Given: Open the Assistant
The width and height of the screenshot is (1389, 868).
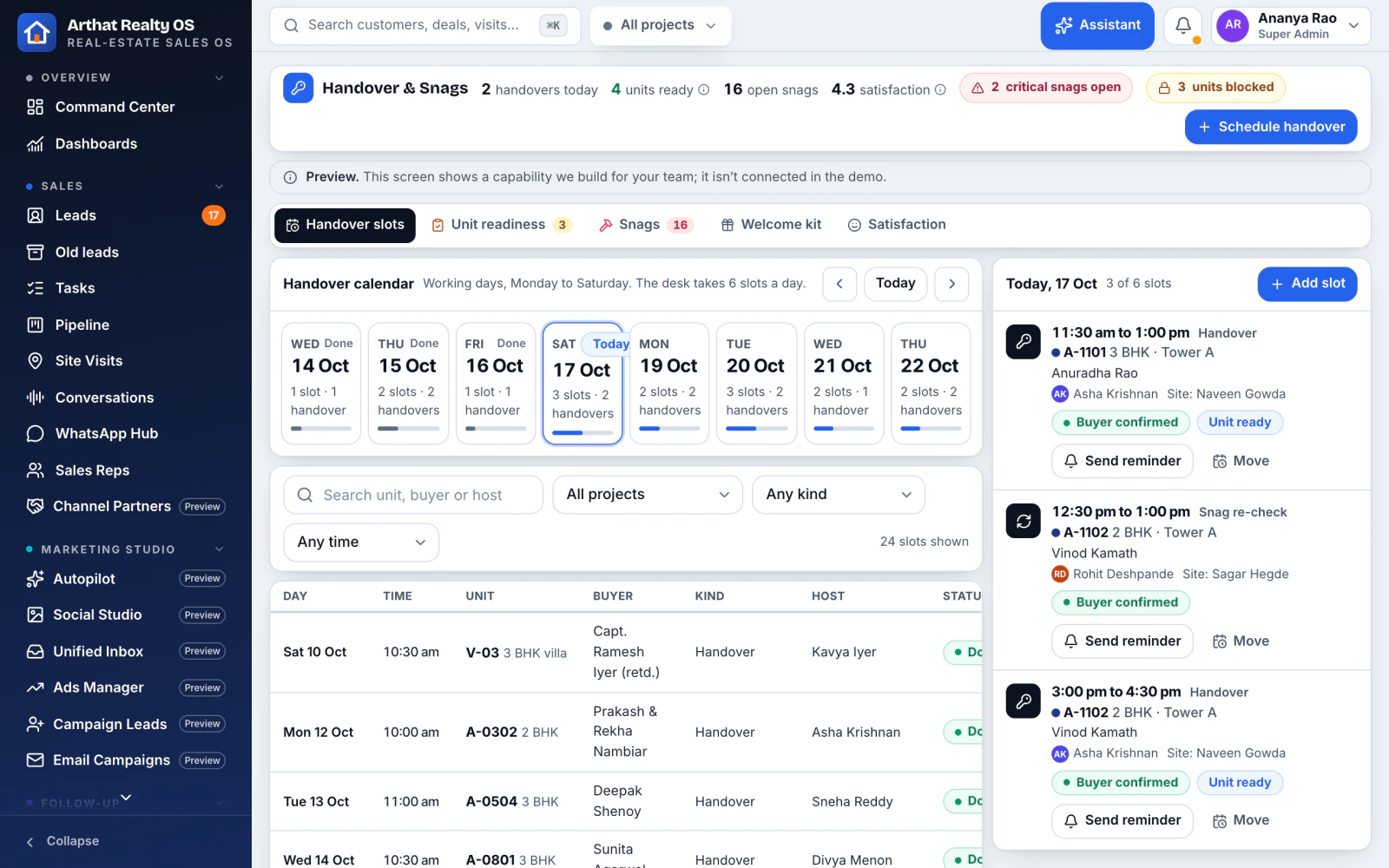Looking at the screenshot, I should [1097, 26].
